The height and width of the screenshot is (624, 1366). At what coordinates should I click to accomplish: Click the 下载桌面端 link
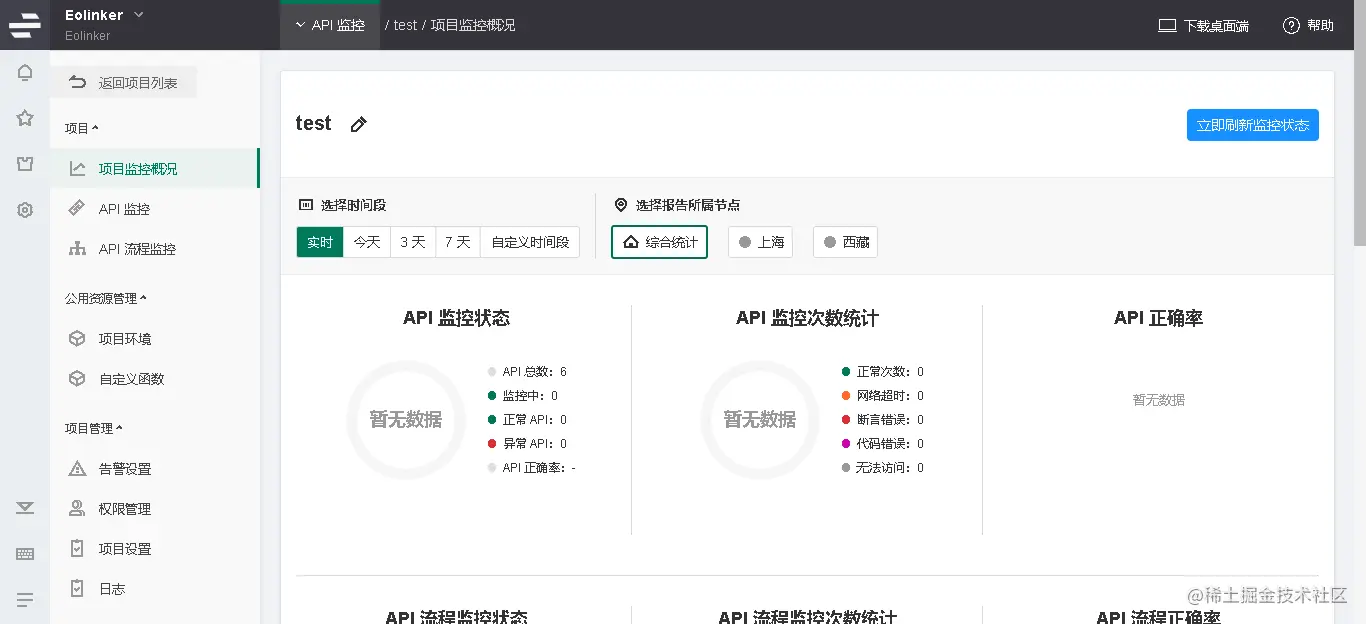(1203, 26)
